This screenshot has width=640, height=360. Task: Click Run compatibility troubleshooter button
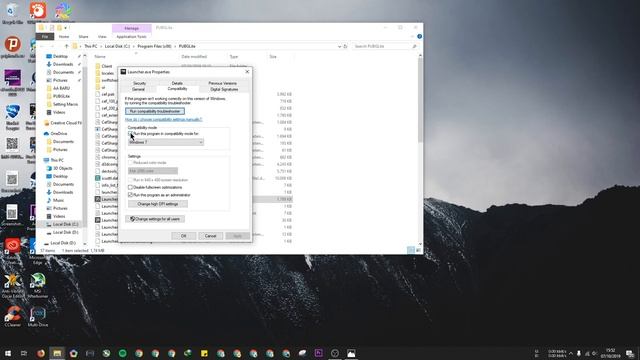point(155,111)
